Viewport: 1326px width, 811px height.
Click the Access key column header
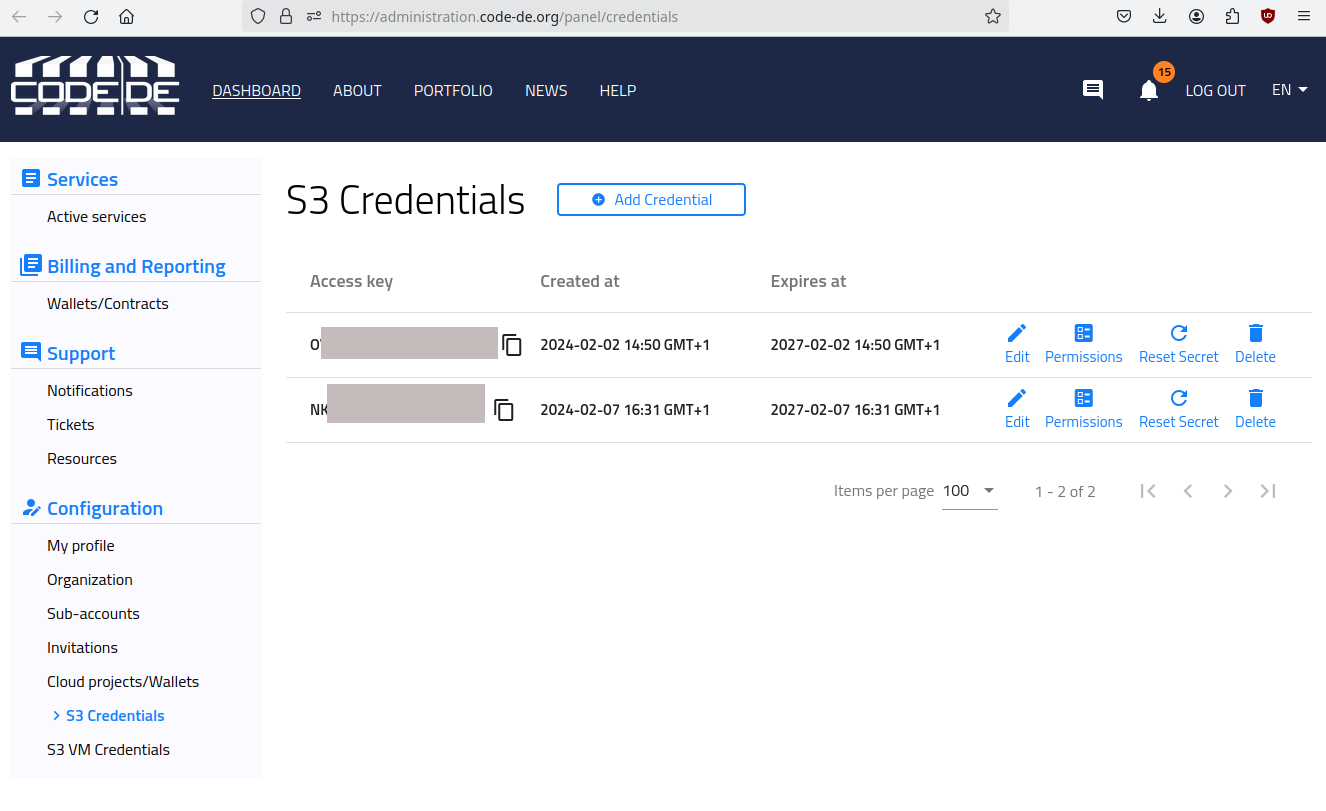tap(351, 281)
